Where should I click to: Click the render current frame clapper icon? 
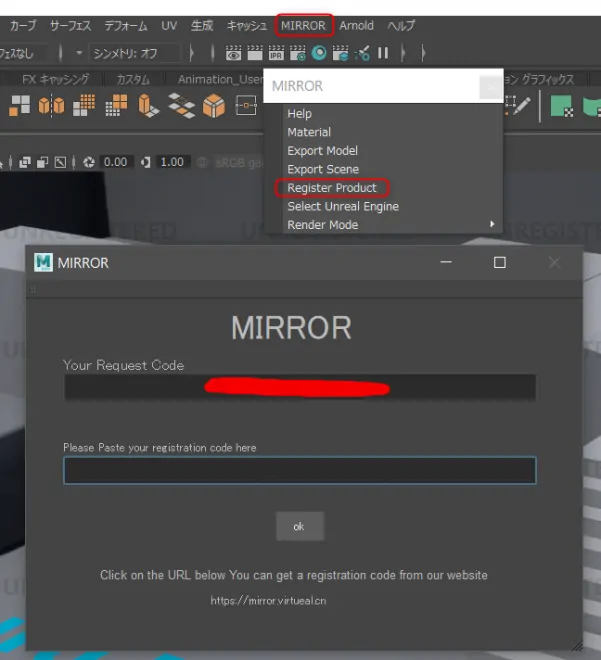(255, 53)
